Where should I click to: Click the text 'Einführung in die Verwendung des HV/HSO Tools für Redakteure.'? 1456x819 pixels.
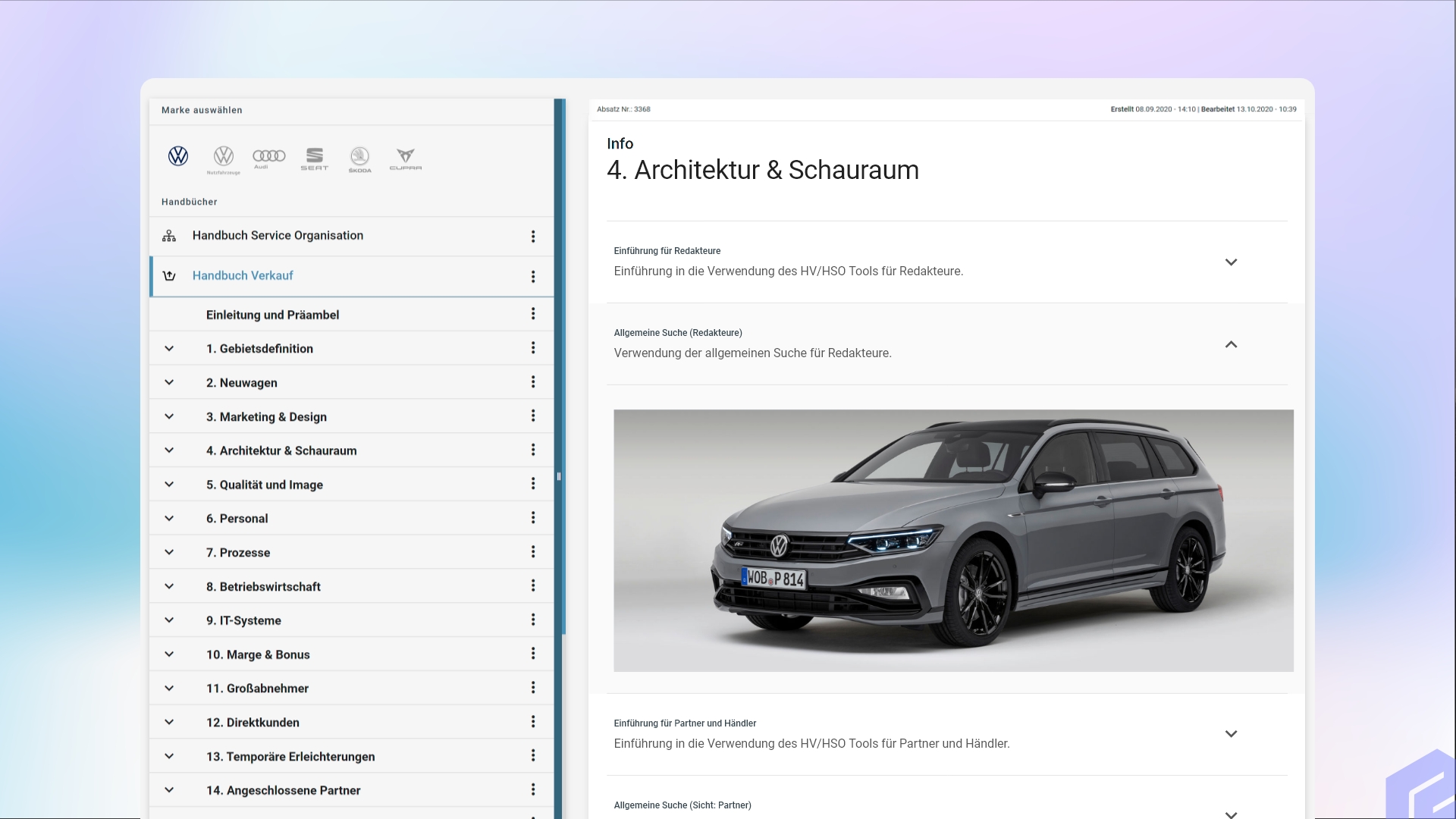coord(789,271)
